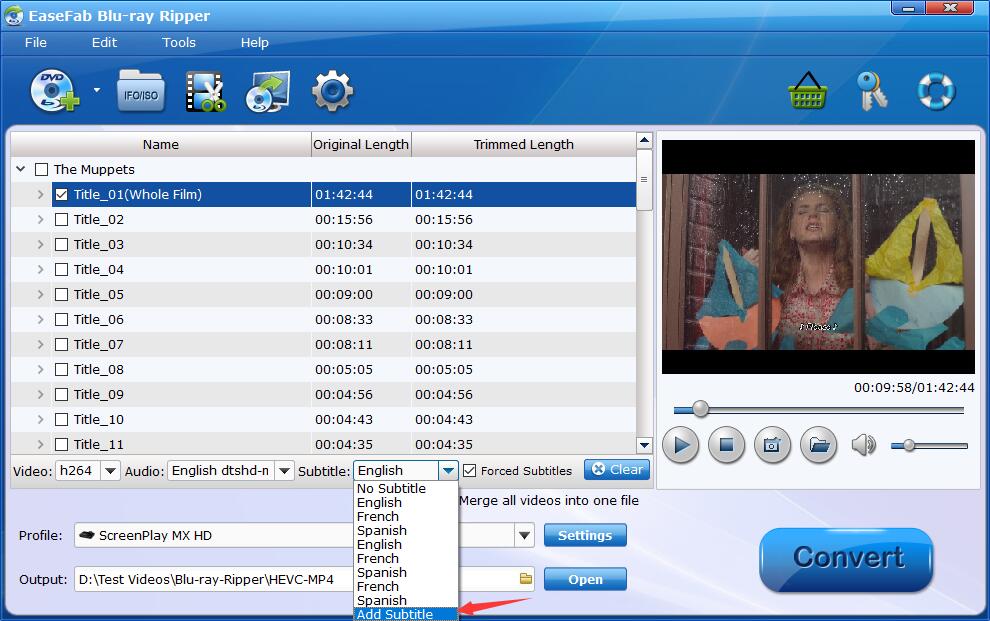The height and width of the screenshot is (621, 990).
Task: Click the Merge all videos into one file label
Action: [549, 500]
